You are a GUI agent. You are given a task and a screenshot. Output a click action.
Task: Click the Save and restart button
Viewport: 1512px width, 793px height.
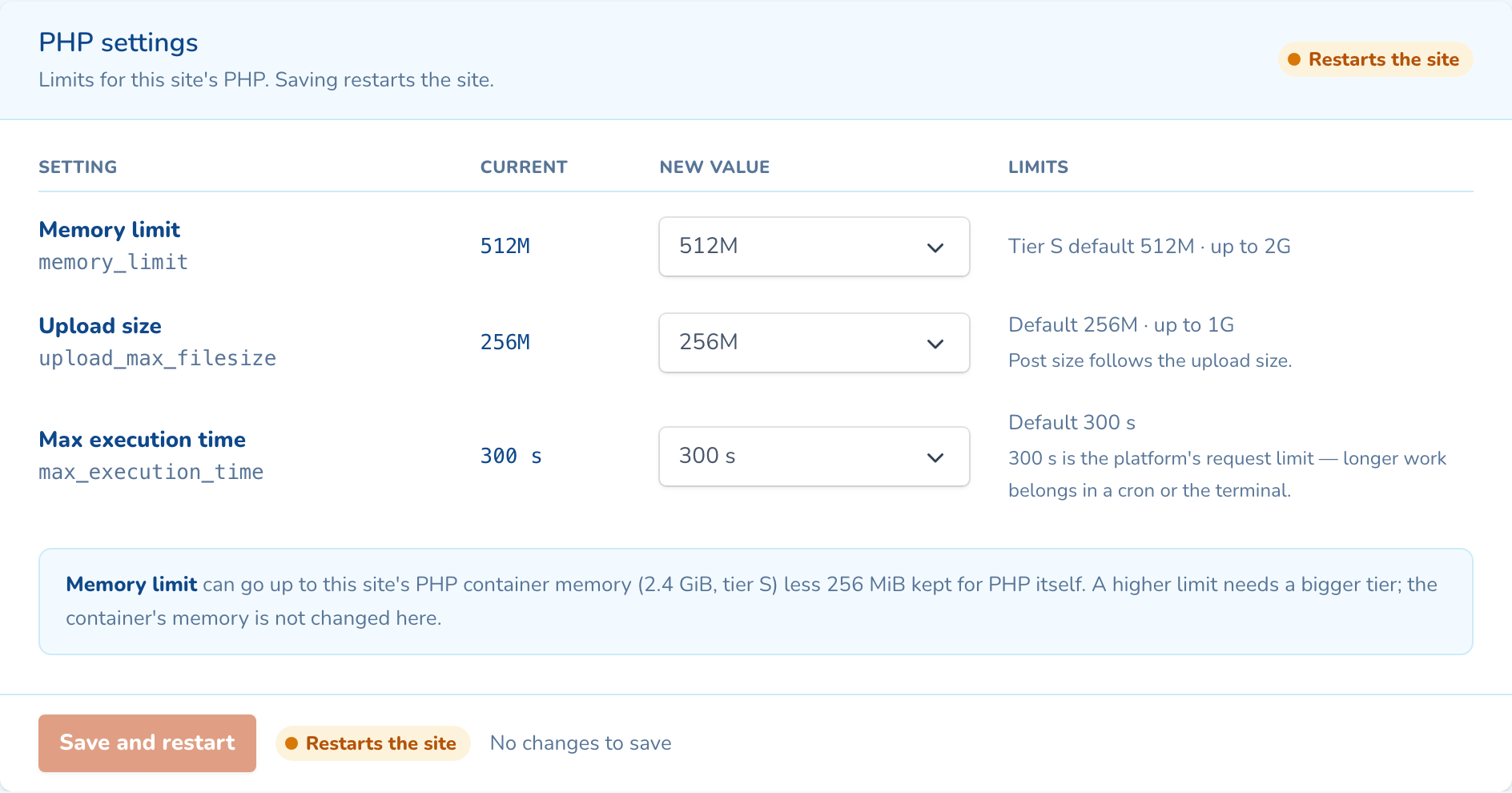(147, 743)
